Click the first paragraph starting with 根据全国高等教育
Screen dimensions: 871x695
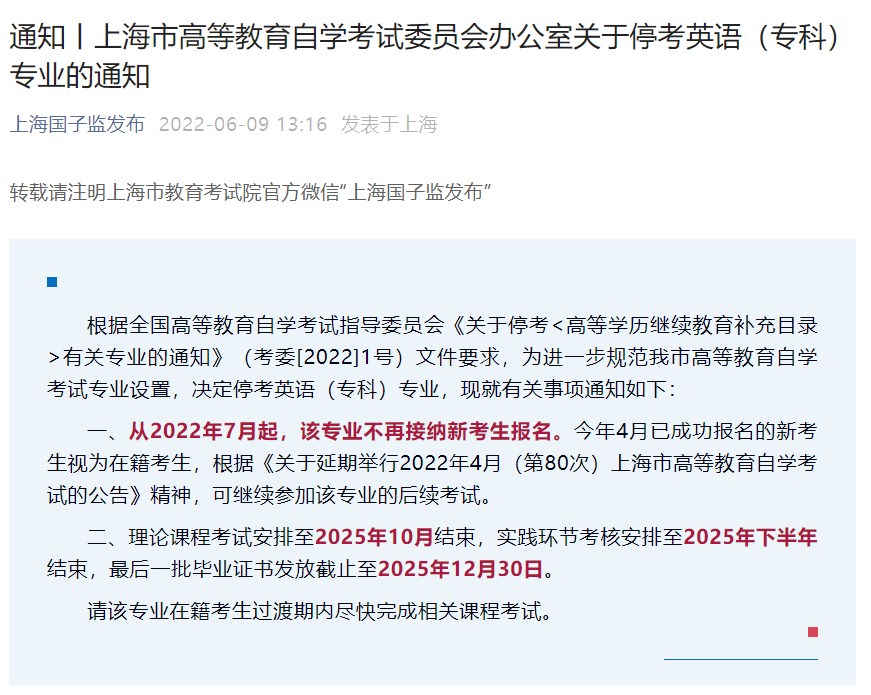[432, 357]
